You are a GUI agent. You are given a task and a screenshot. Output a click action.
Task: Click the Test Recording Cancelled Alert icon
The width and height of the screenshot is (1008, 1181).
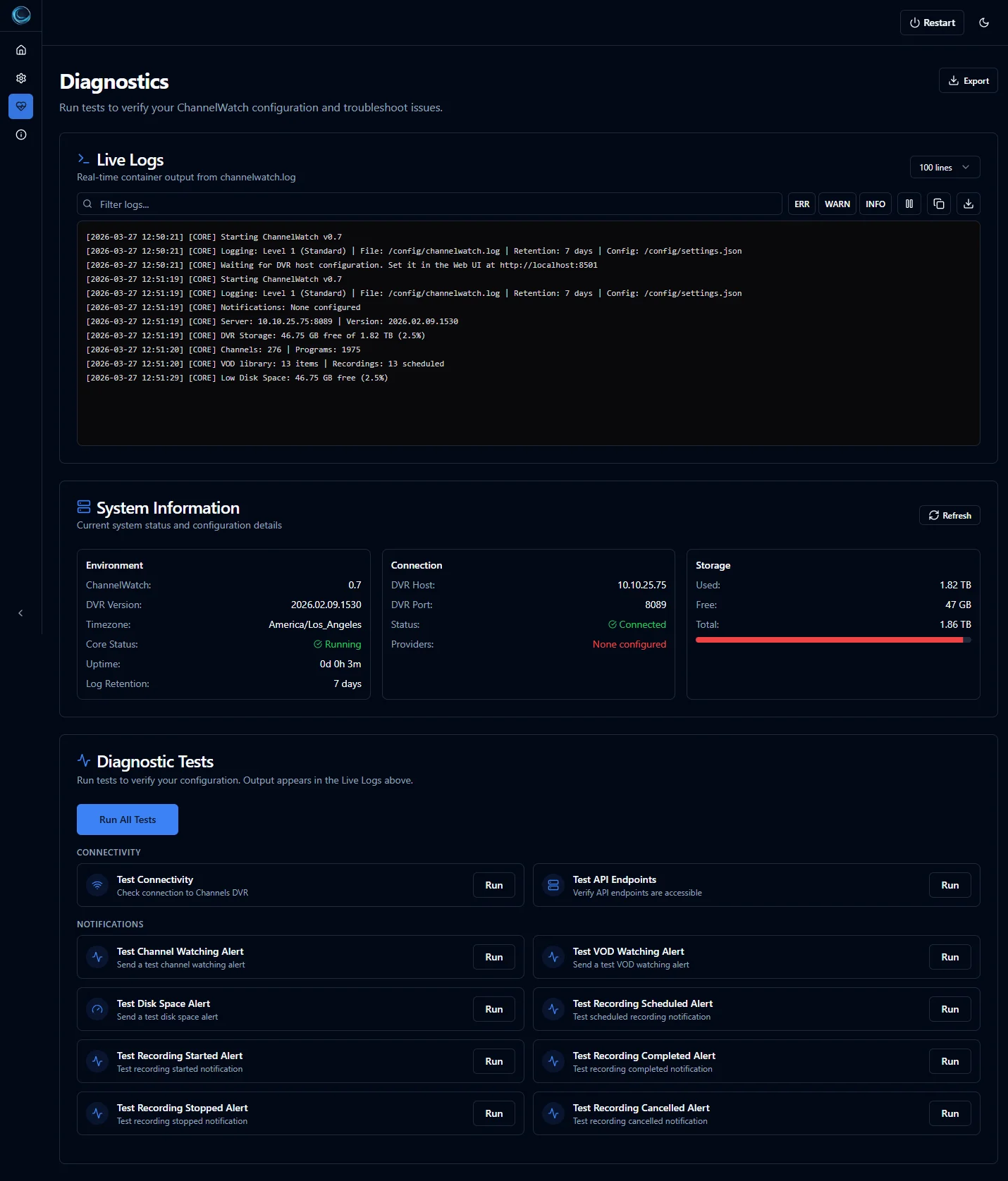click(553, 1113)
